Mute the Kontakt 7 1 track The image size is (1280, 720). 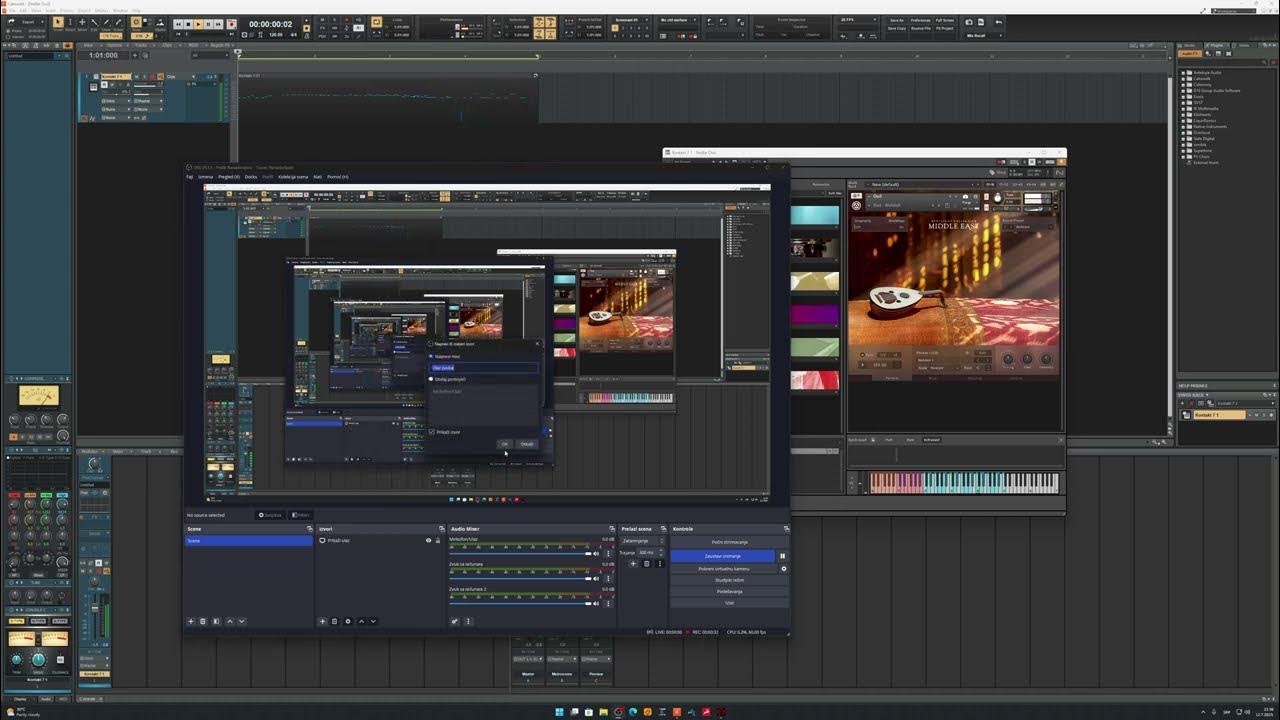pyautogui.click(x=136, y=77)
